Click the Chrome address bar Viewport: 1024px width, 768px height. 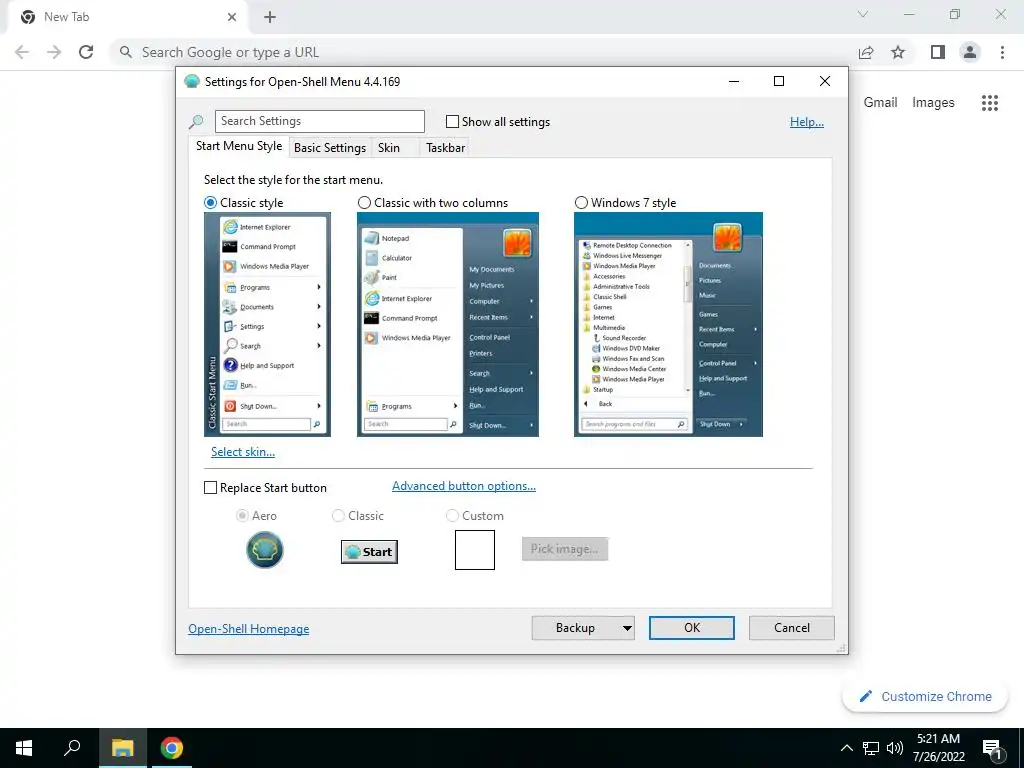[x=483, y=52]
